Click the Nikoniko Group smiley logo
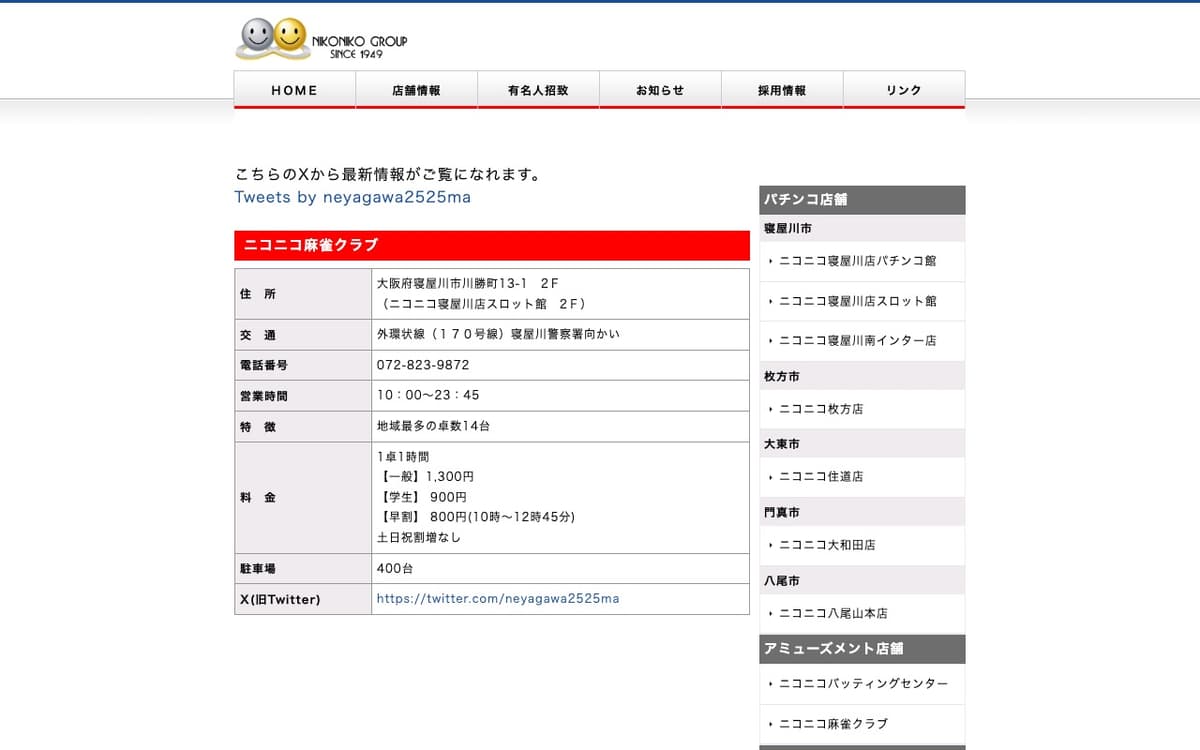Viewport: 1200px width, 750px height. point(321,40)
